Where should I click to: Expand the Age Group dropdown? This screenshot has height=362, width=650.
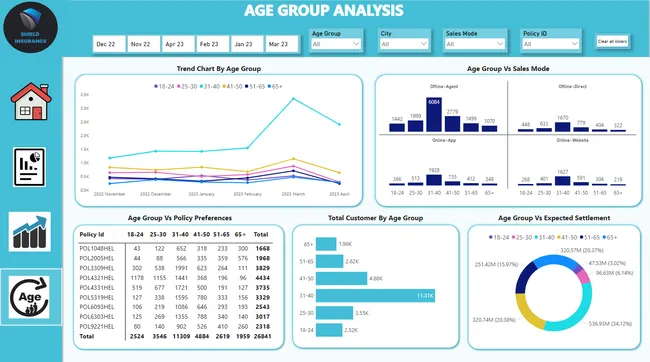click(x=336, y=44)
